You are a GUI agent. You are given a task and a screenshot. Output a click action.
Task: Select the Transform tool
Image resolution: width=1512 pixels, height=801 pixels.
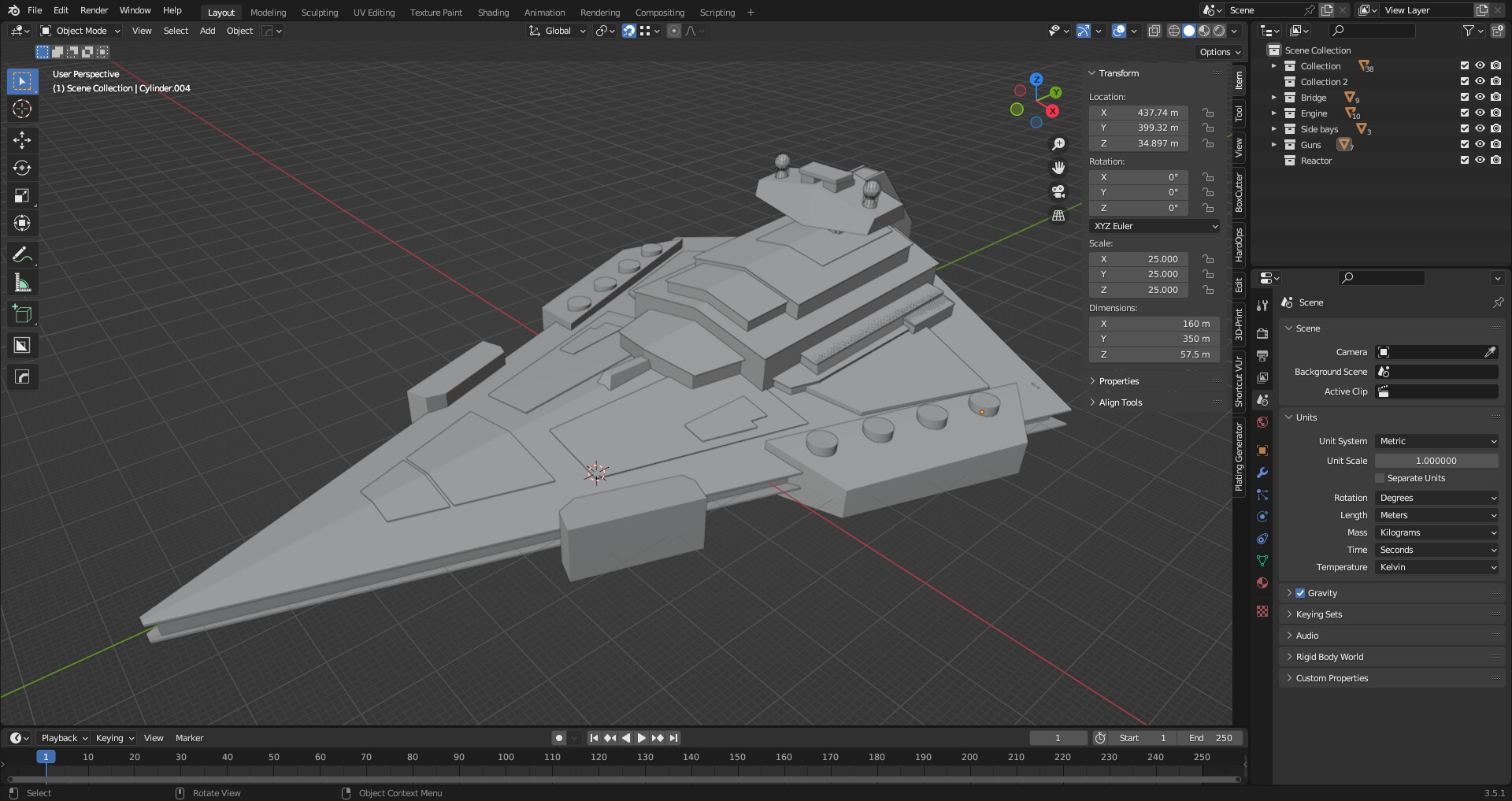22,223
